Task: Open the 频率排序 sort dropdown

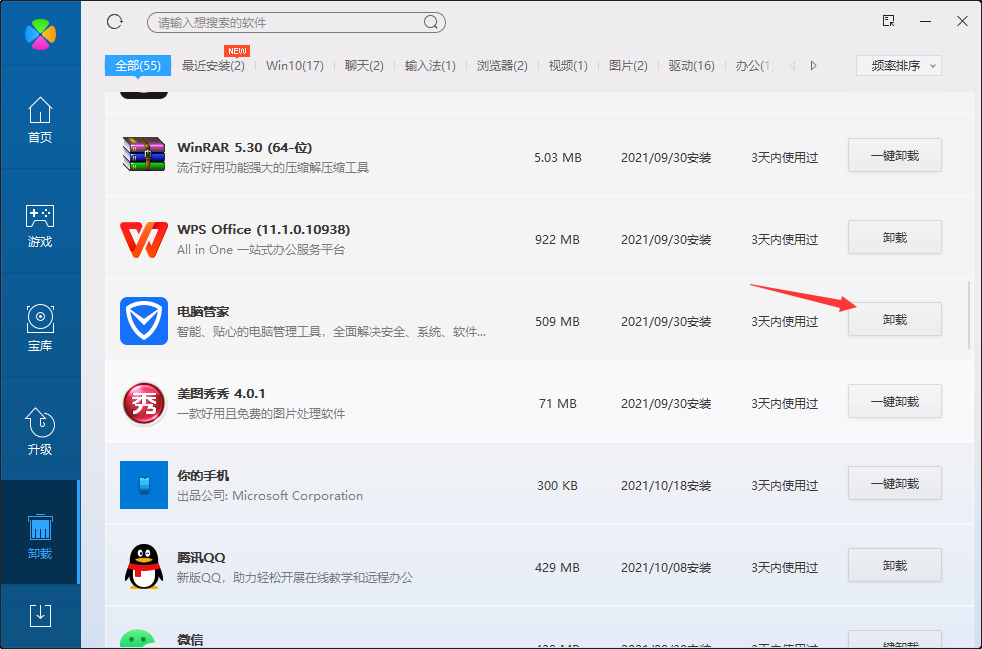Action: (x=899, y=66)
